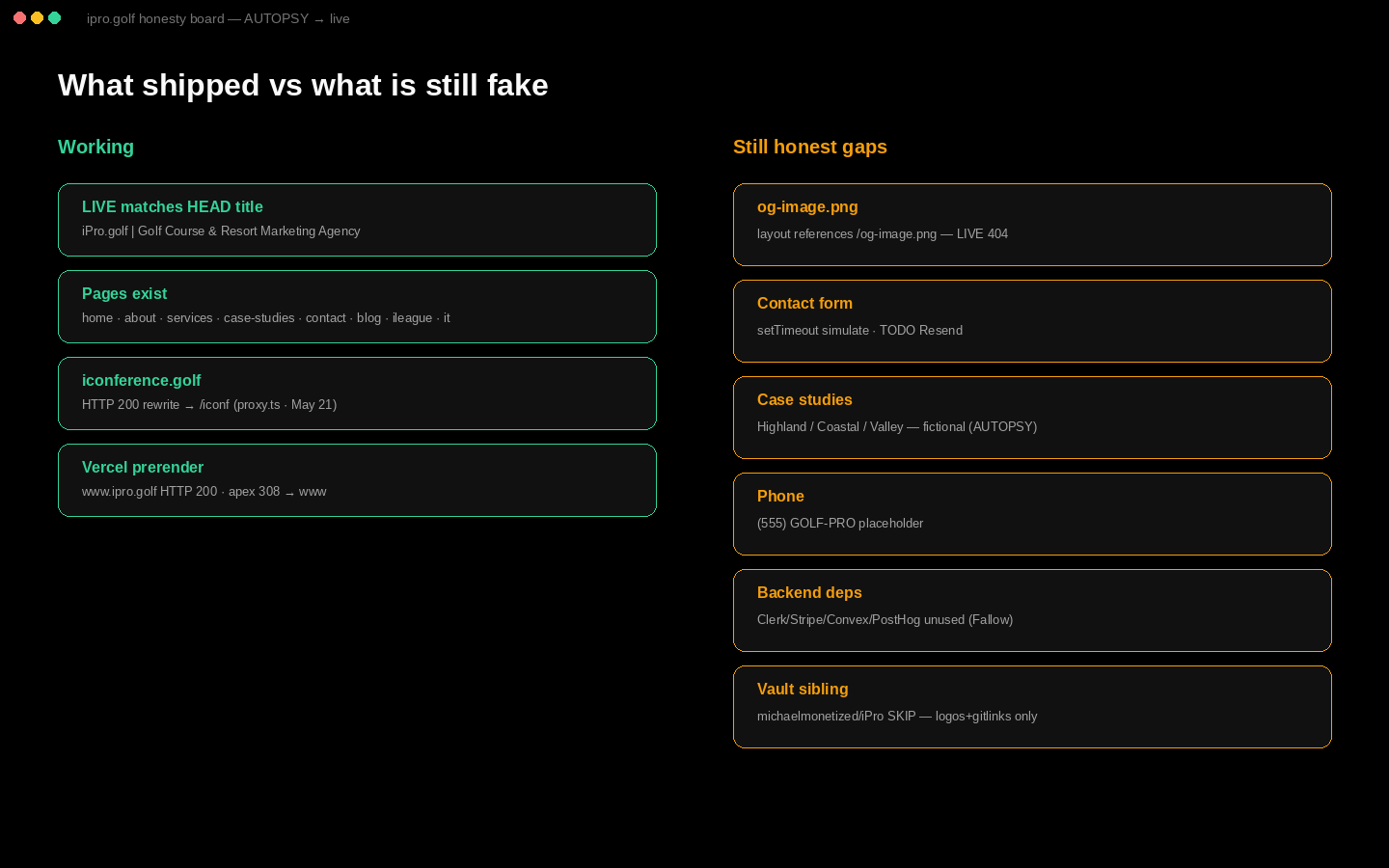Select the Case studies gap card
The image size is (1389, 868).
(1032, 418)
